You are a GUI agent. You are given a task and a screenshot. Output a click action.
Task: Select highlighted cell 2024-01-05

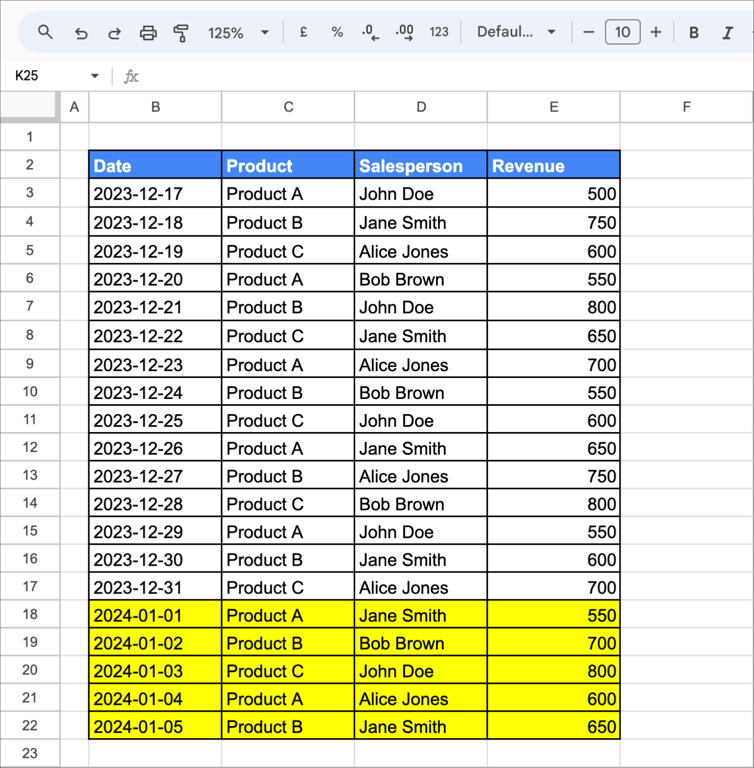pos(155,726)
